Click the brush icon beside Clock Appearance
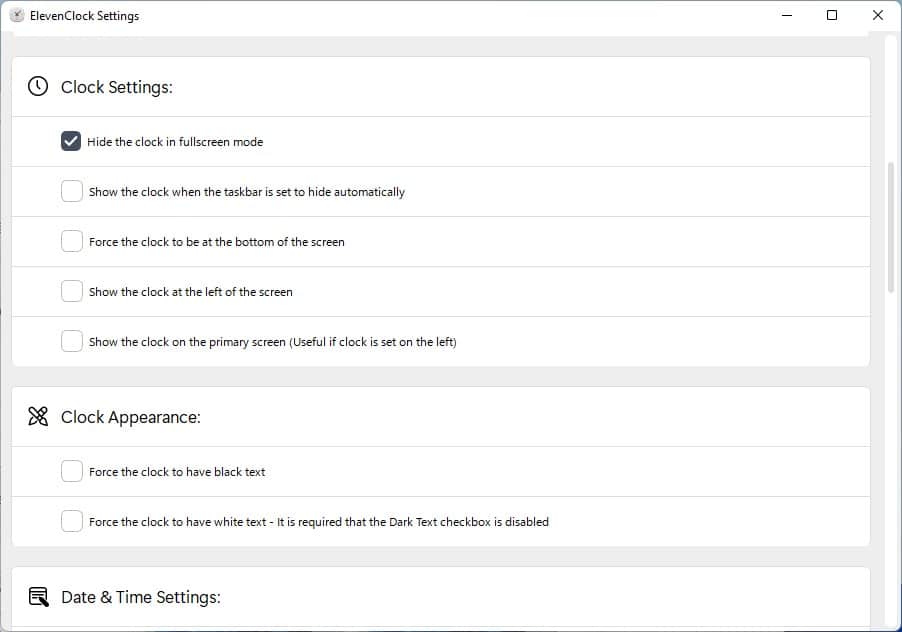 (x=38, y=417)
